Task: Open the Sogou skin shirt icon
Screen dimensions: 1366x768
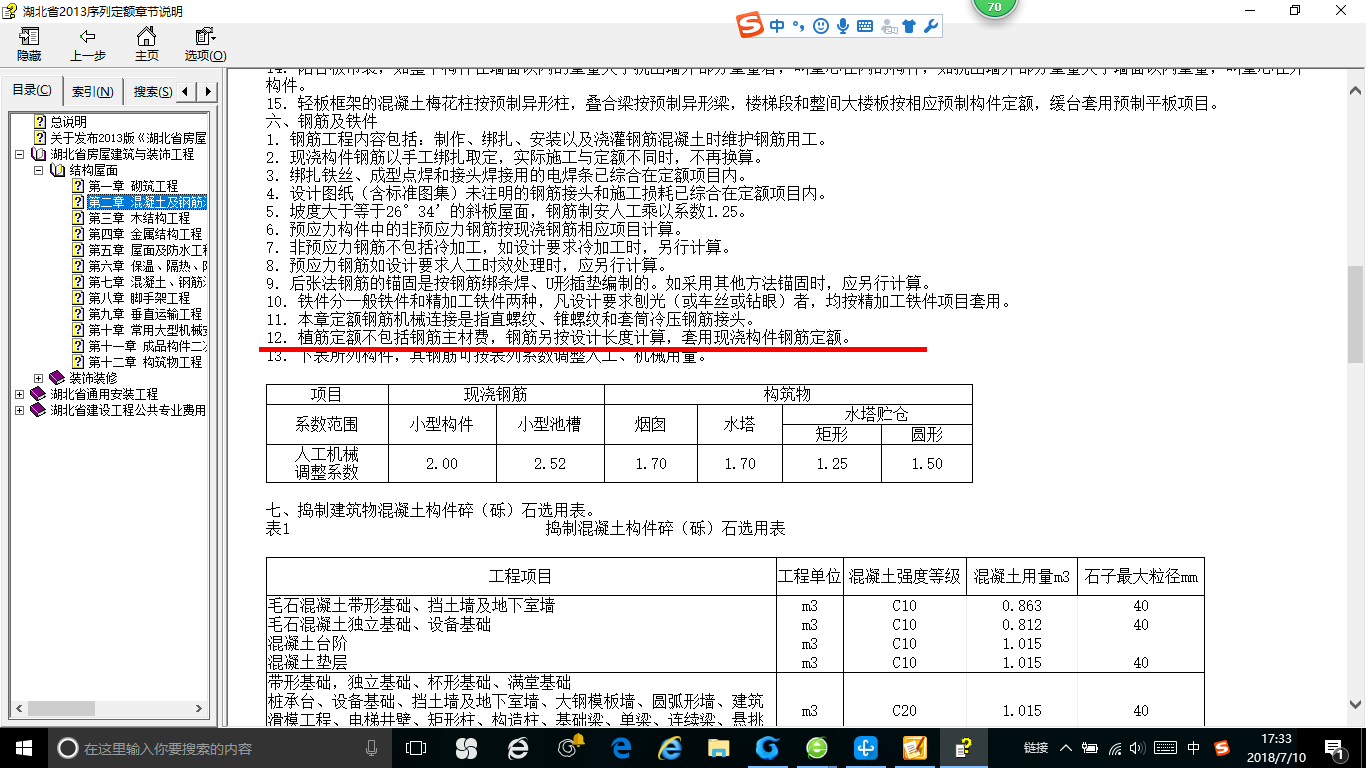Action: 909,27
